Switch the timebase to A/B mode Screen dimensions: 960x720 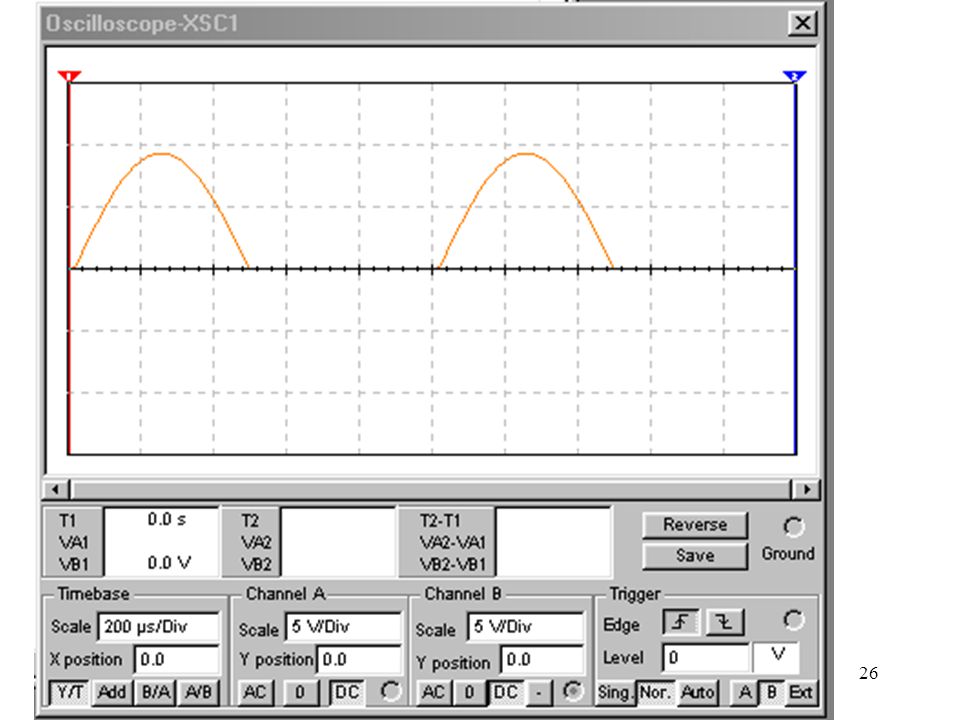pos(198,692)
